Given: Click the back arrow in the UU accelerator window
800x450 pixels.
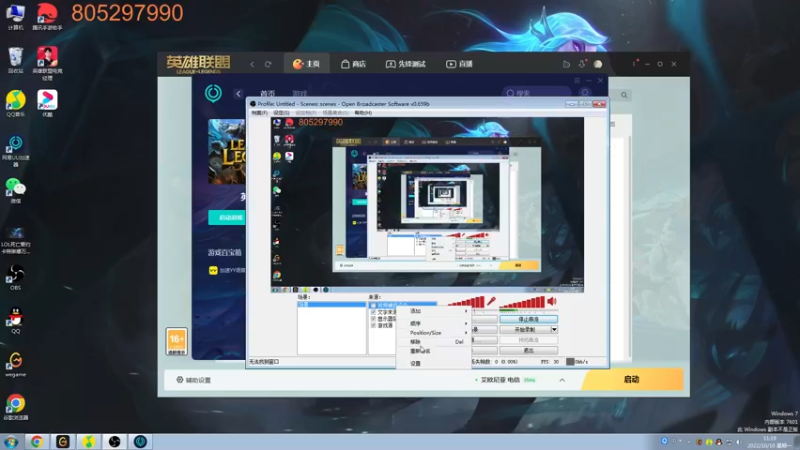Looking at the screenshot, I should tap(238, 93).
